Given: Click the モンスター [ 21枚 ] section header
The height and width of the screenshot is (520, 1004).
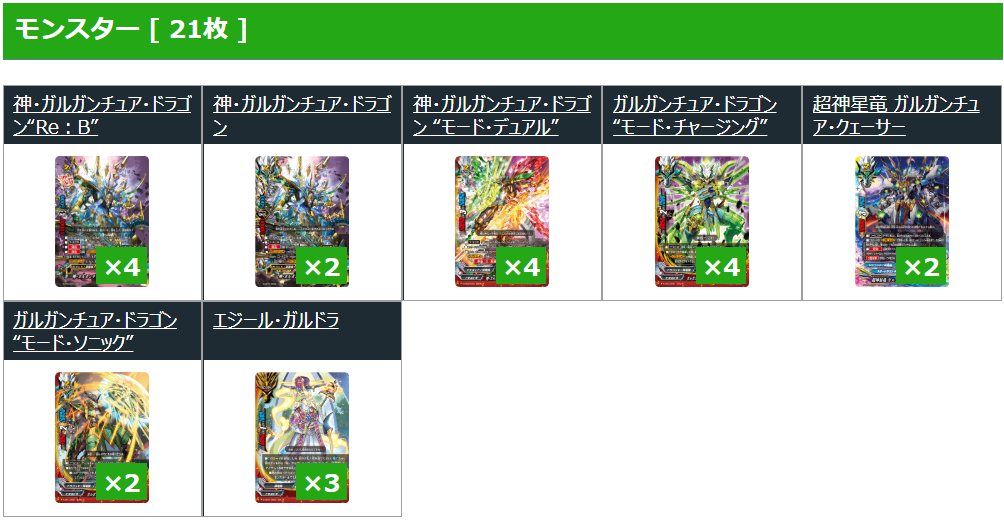Looking at the screenshot, I should 502,31.
